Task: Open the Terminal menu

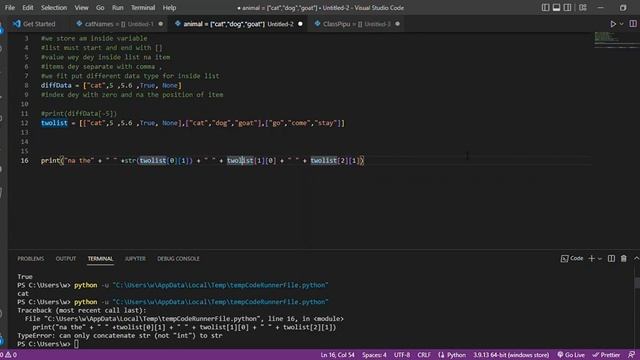Action: coord(142,8)
